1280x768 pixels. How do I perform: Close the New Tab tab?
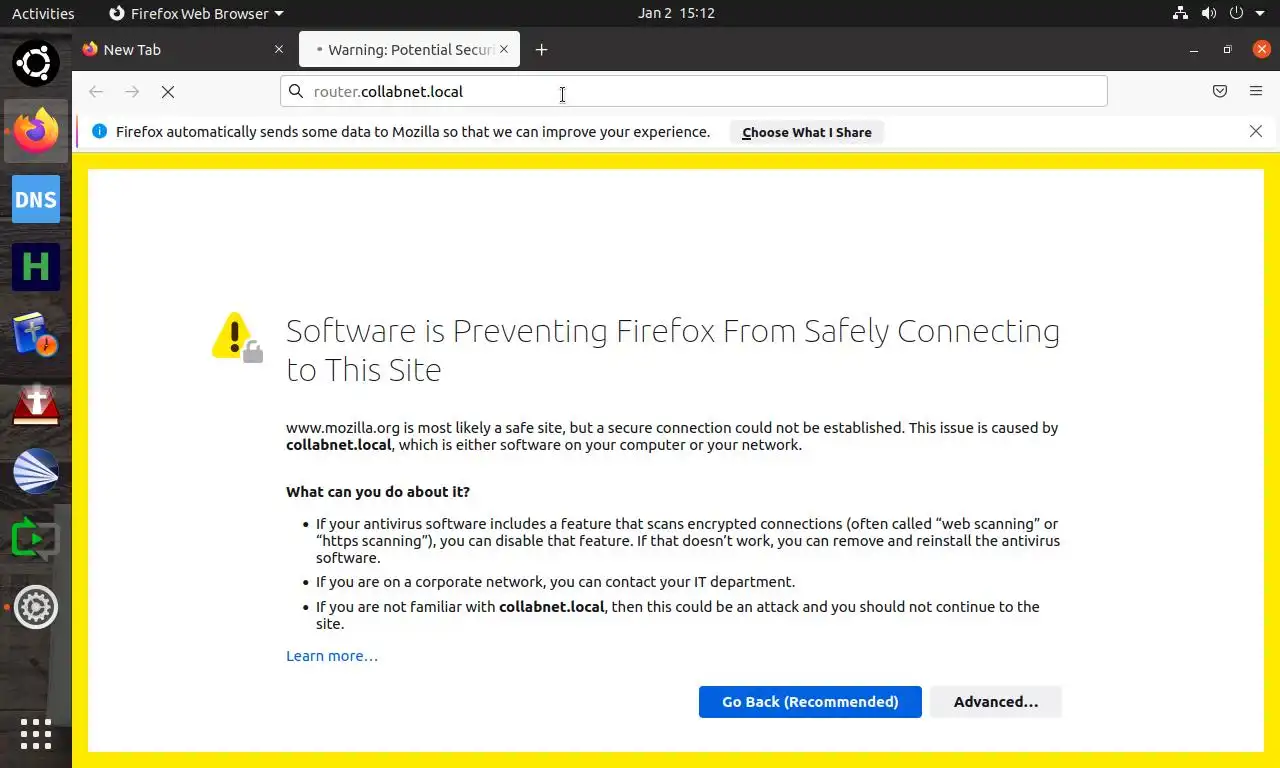279,49
